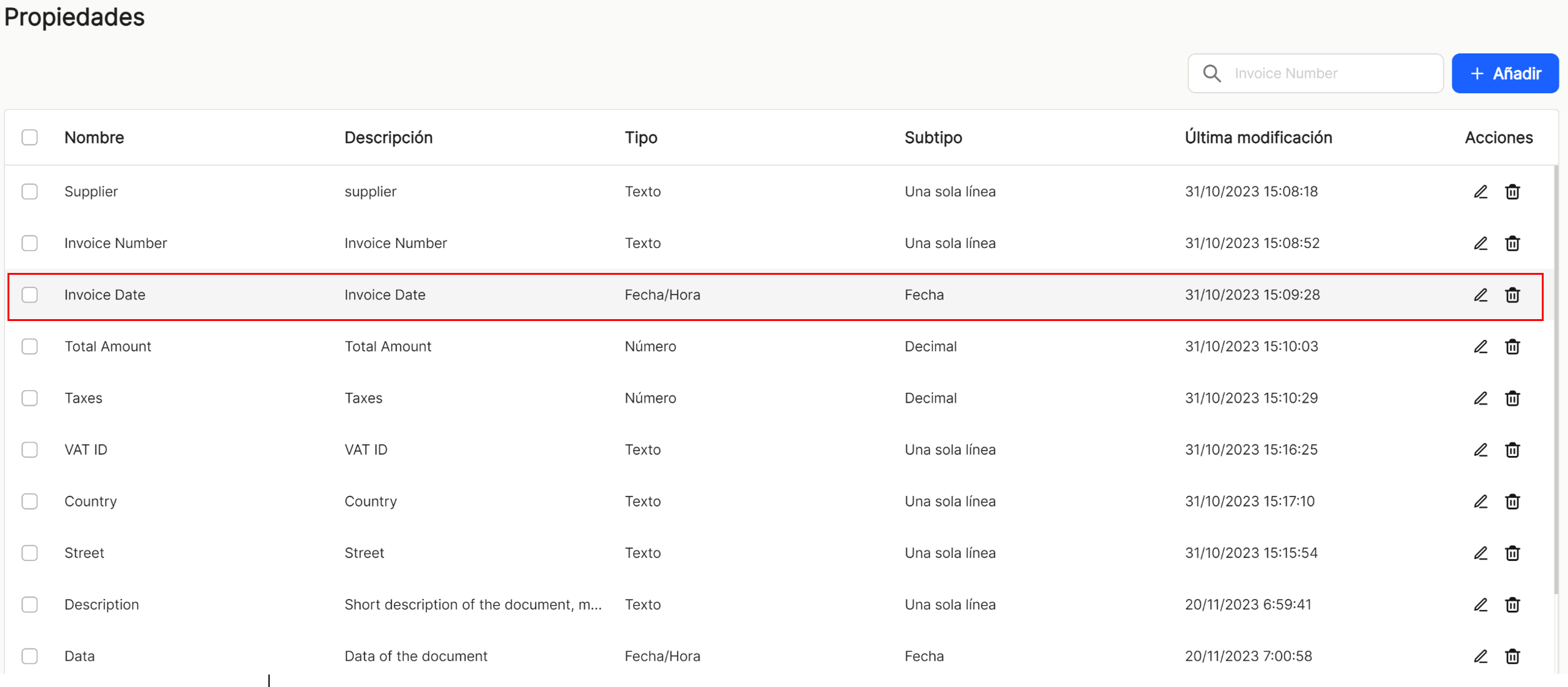This screenshot has width=1568, height=687.
Task: Toggle the select-all checkbox in header
Action: click(29, 137)
